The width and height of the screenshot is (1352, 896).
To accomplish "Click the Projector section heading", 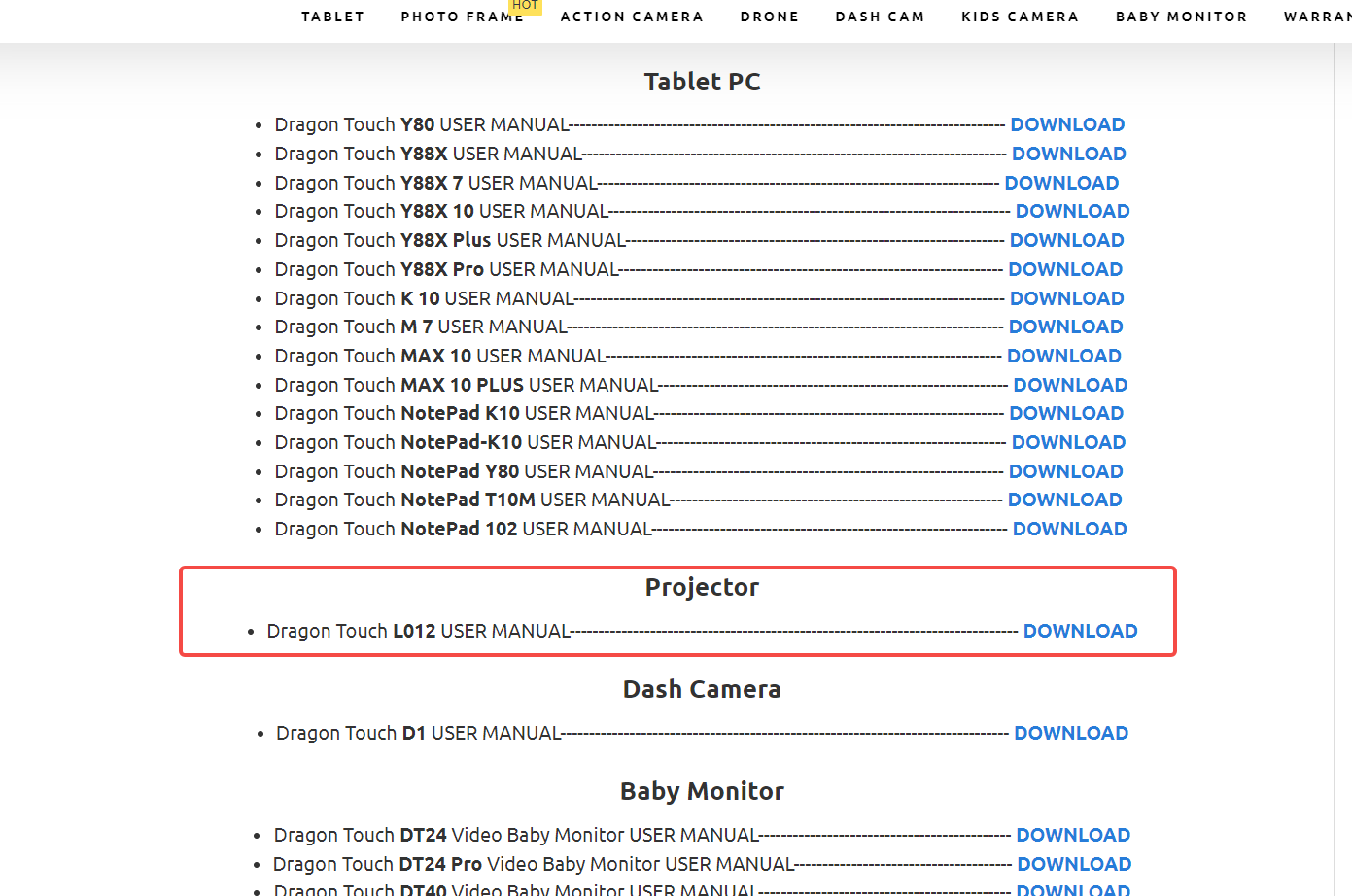I will point(702,587).
